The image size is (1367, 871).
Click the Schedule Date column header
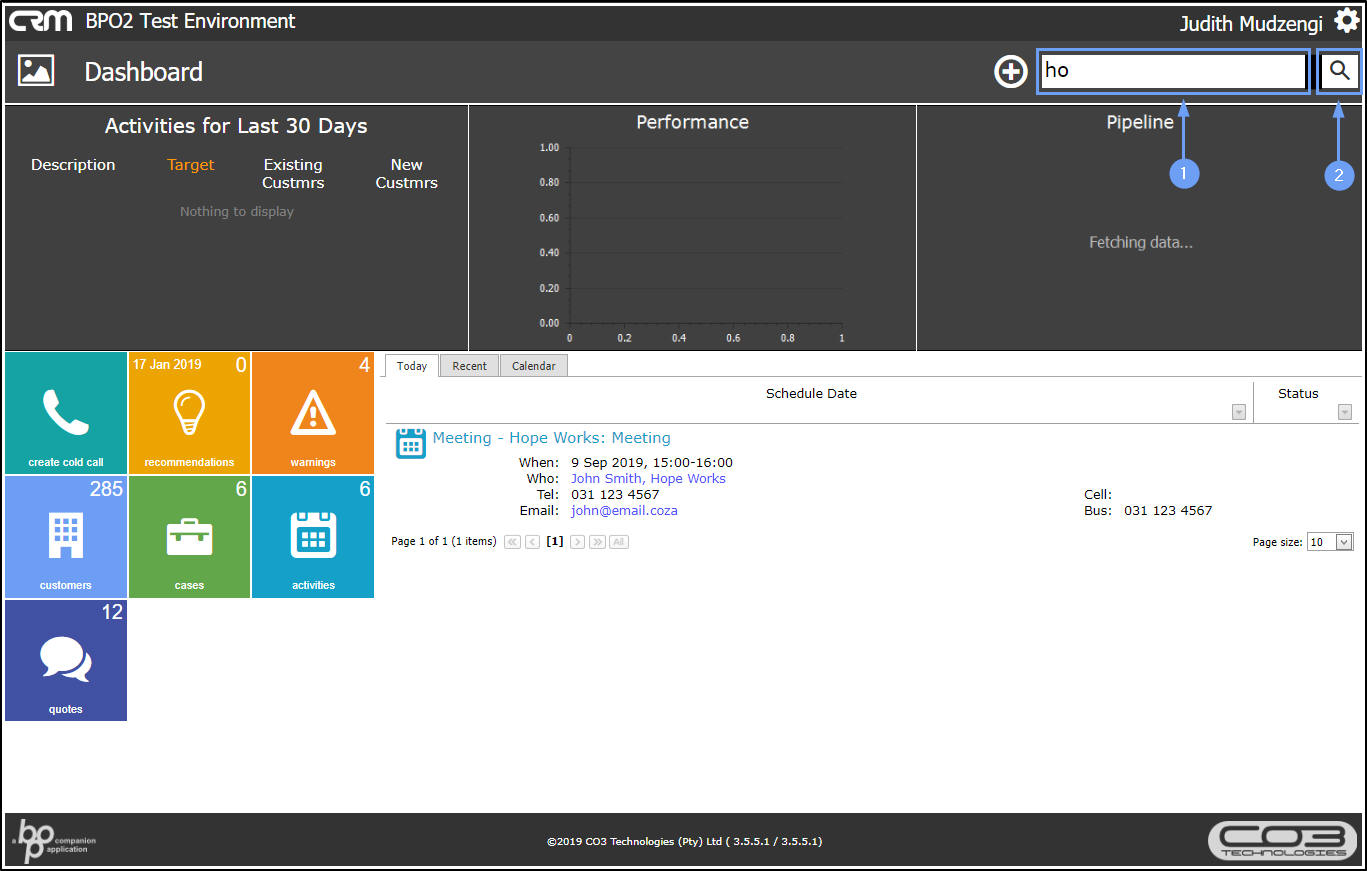(811, 394)
